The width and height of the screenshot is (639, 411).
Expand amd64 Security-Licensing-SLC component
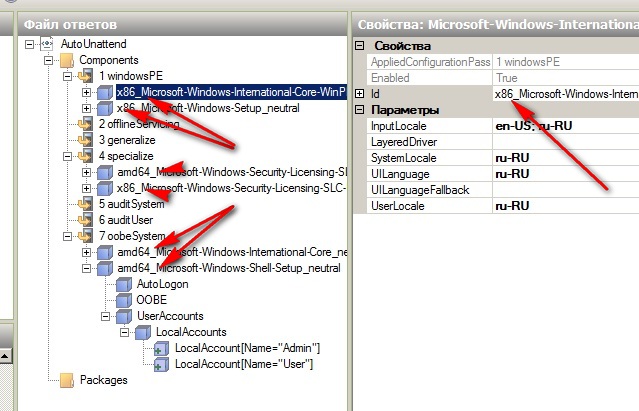pyautogui.click(x=86, y=172)
